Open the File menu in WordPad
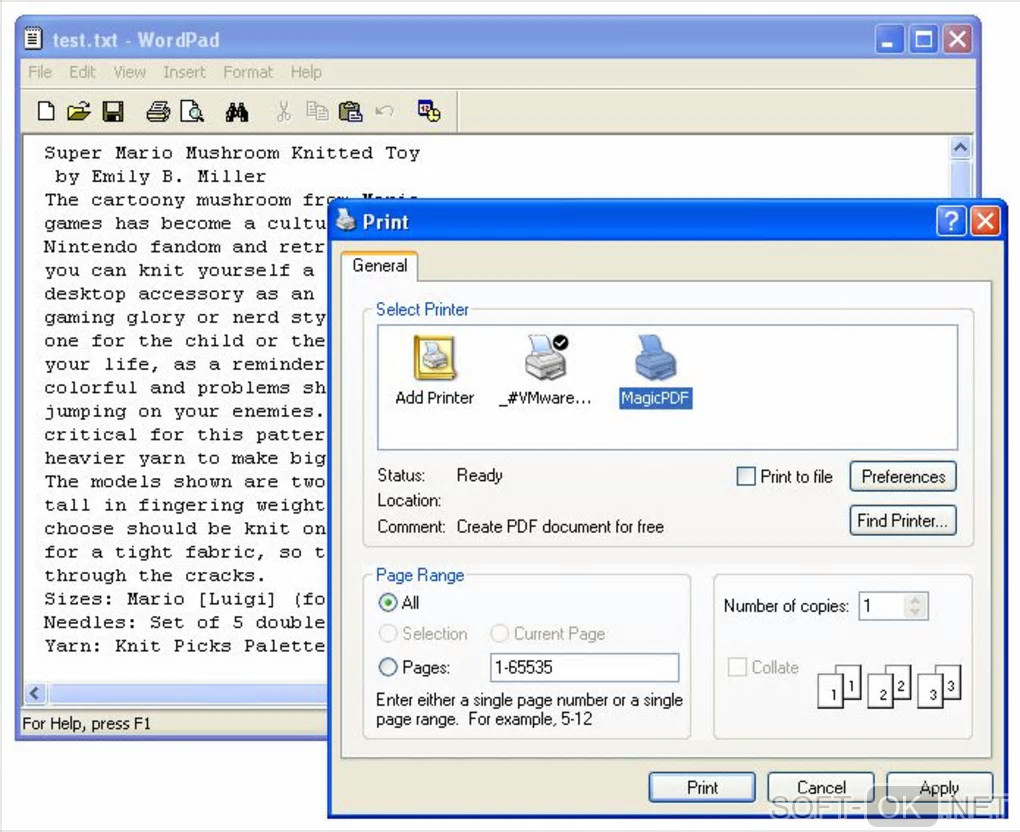 (x=40, y=72)
